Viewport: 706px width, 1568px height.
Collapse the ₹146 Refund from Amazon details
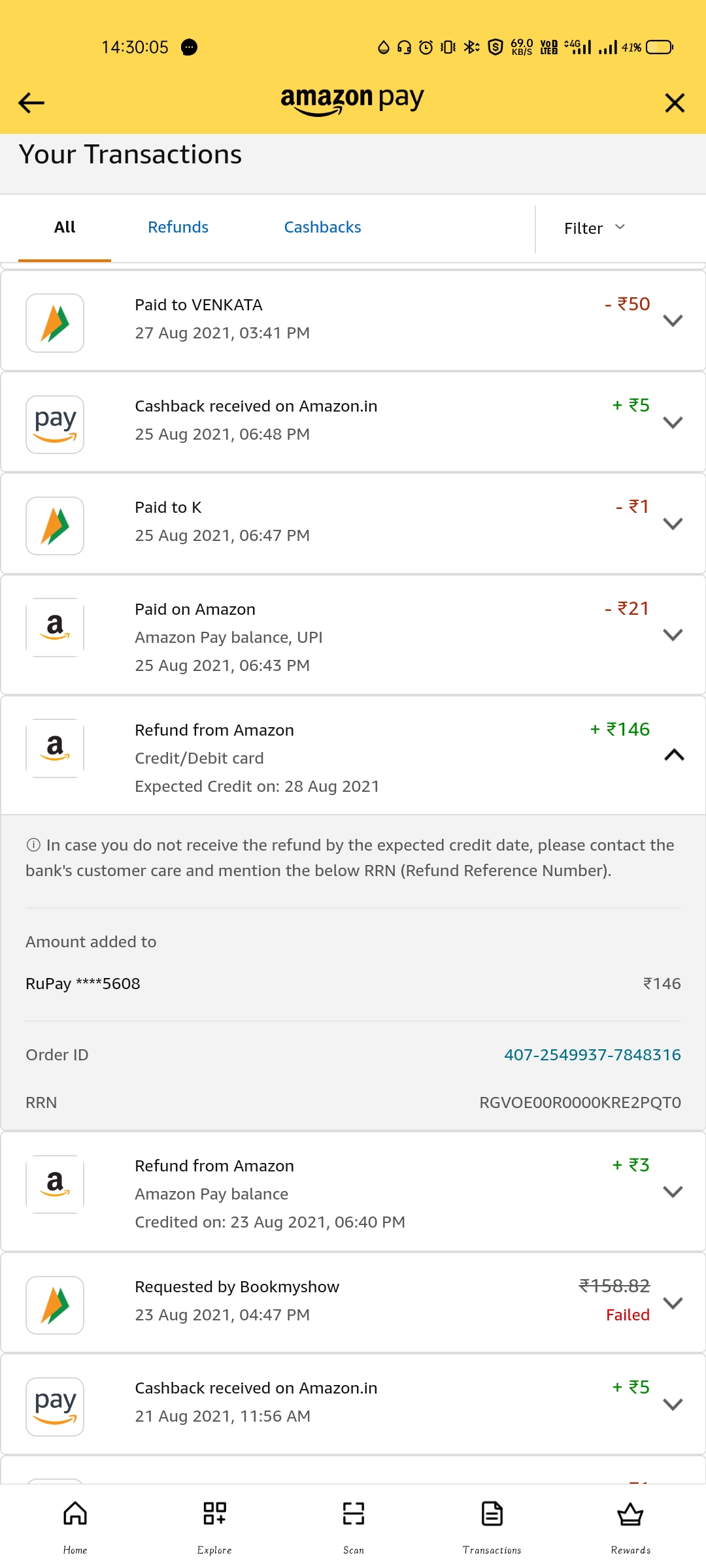click(x=674, y=755)
